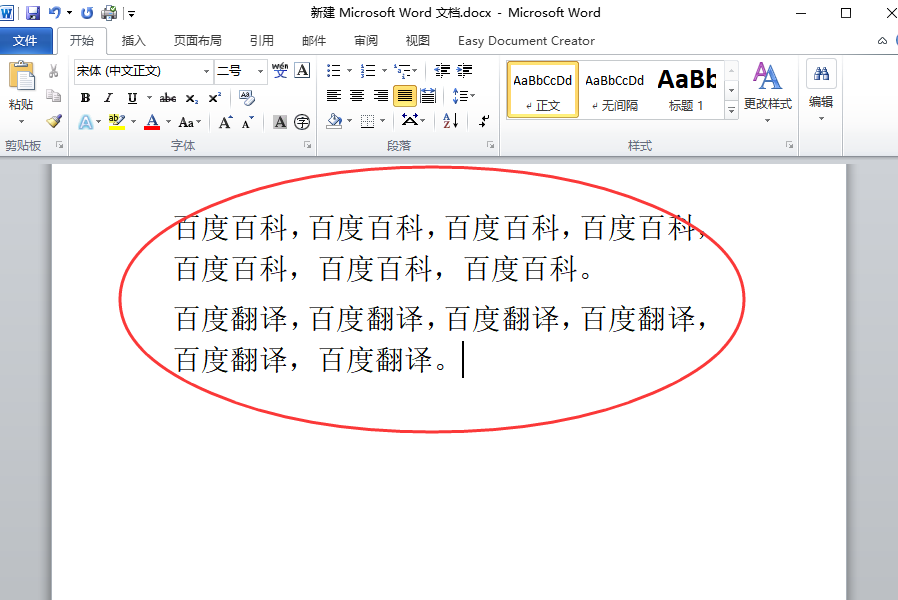Open the 二号 font size dropdown
898x600 pixels.
tap(260, 72)
